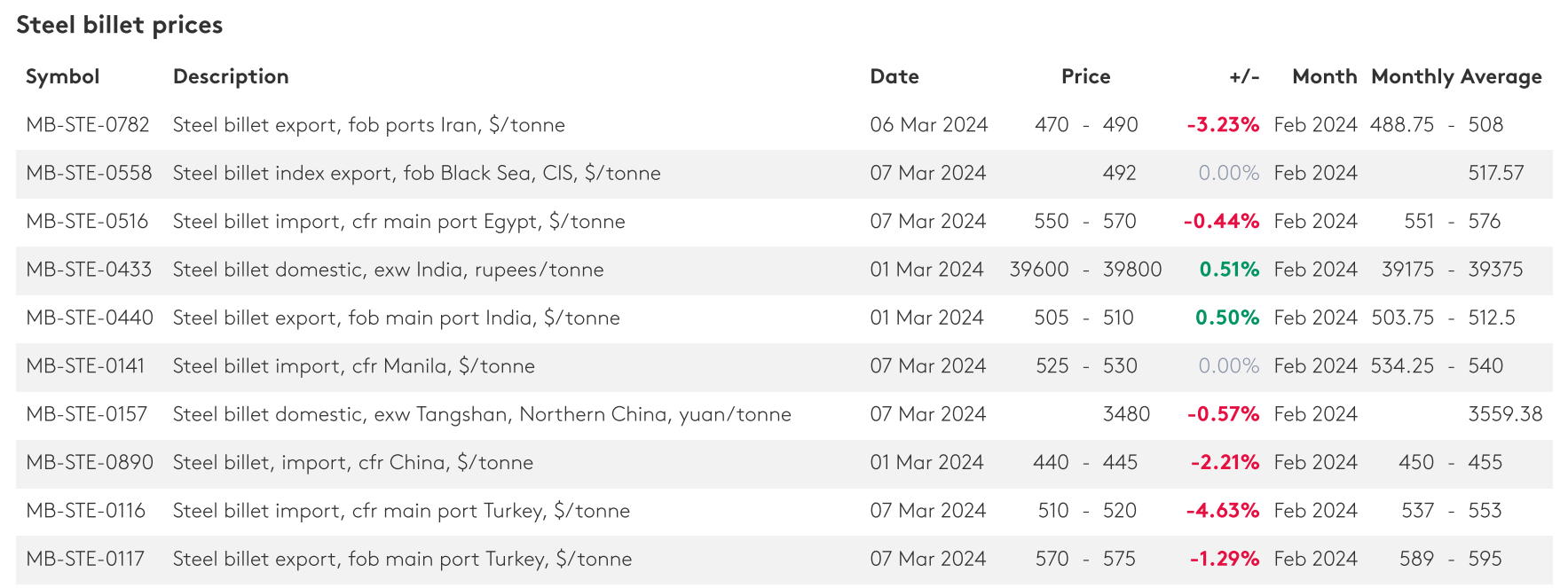The height and width of the screenshot is (588, 1568).
Task: Click the Description column header
Action: 231,77
